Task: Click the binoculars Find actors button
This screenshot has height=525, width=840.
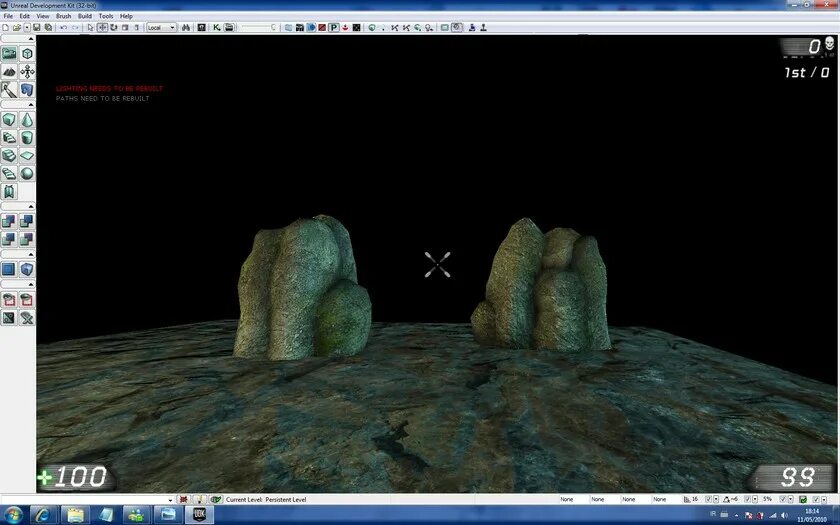Action: [x=185, y=27]
